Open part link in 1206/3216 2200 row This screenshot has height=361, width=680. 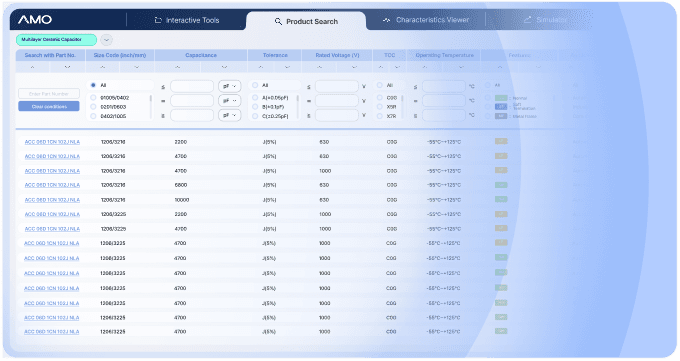coord(52,142)
